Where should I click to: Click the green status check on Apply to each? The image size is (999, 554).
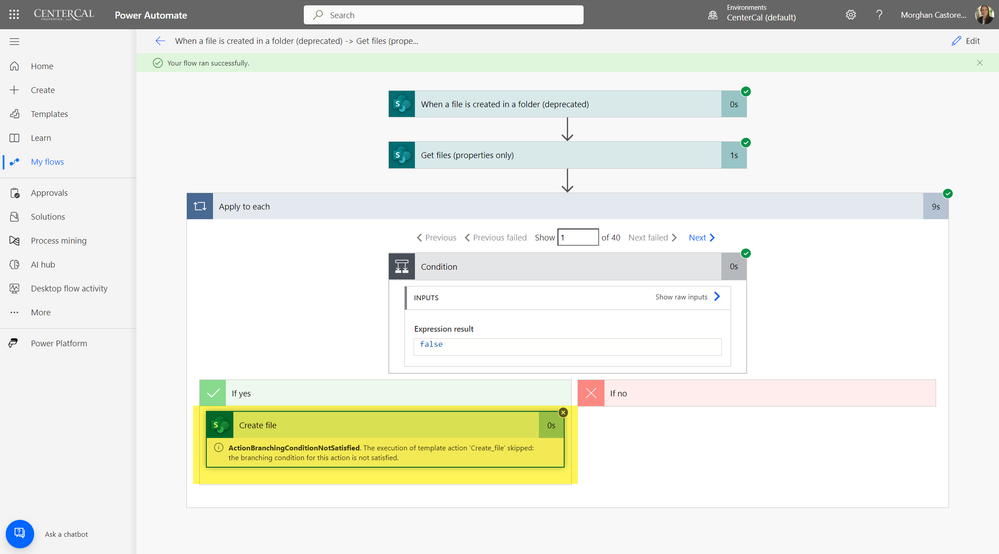[947, 194]
